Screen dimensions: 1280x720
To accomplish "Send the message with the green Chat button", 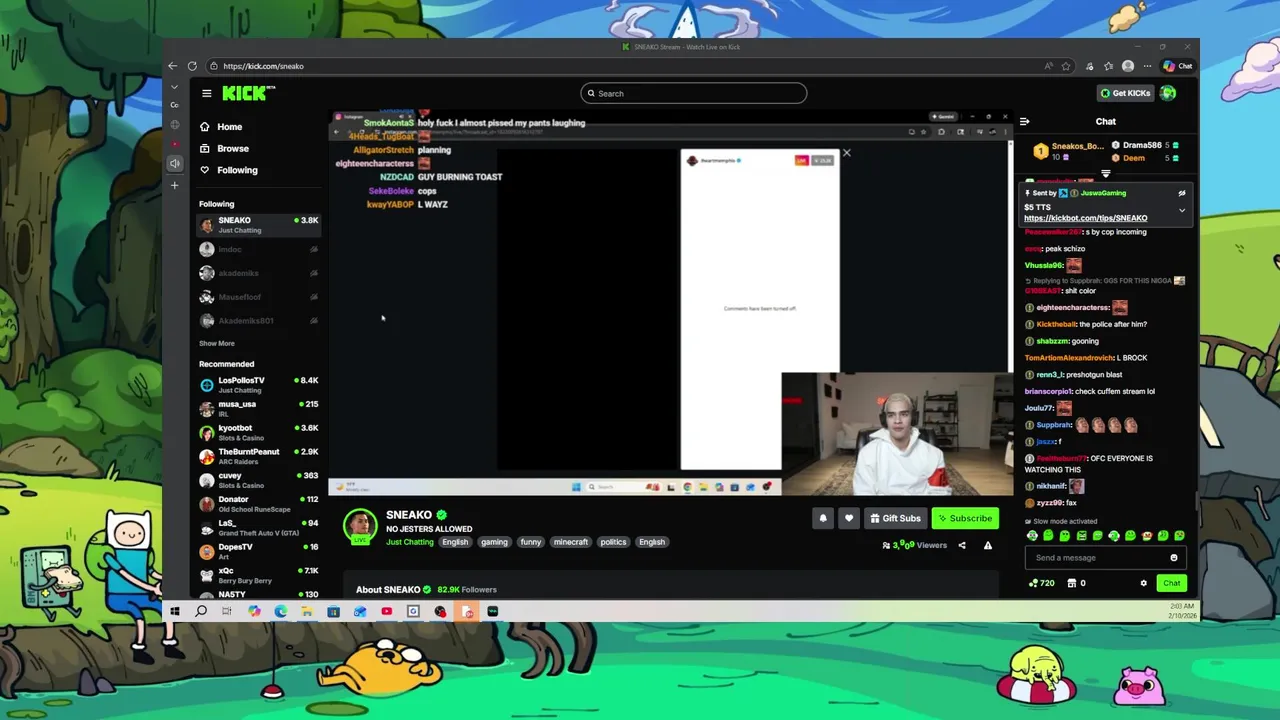I will [x=1171, y=583].
